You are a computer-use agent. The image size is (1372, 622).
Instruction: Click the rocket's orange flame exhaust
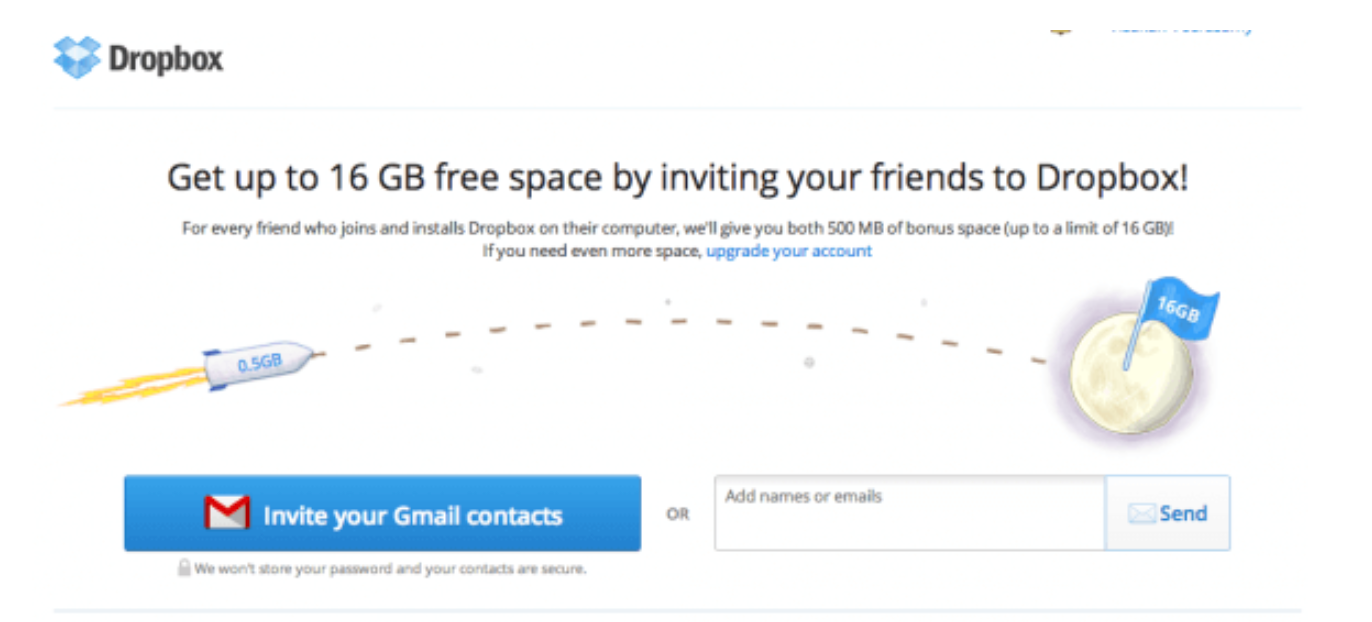coord(134,387)
